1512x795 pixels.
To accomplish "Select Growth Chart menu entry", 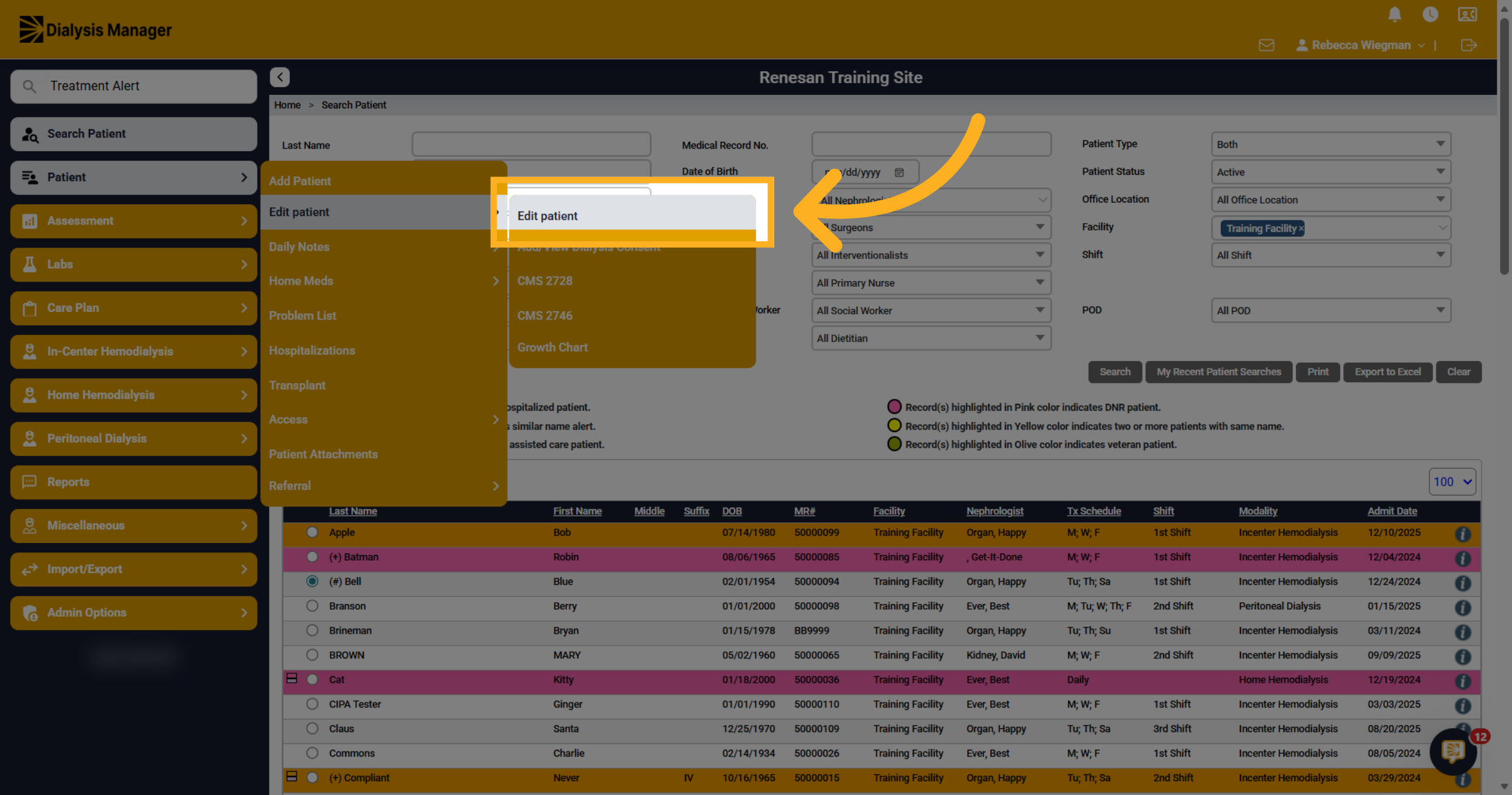I will (x=553, y=347).
